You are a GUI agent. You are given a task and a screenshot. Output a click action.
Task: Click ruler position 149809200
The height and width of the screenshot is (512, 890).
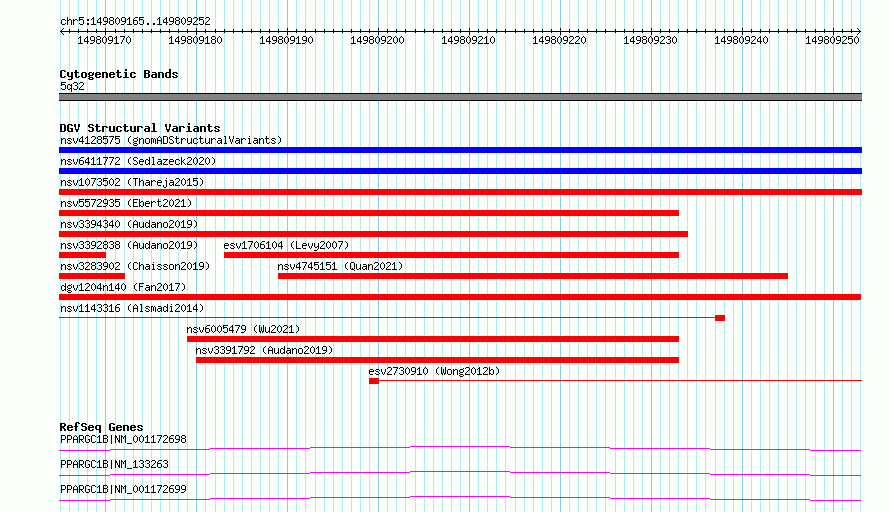click(x=377, y=40)
